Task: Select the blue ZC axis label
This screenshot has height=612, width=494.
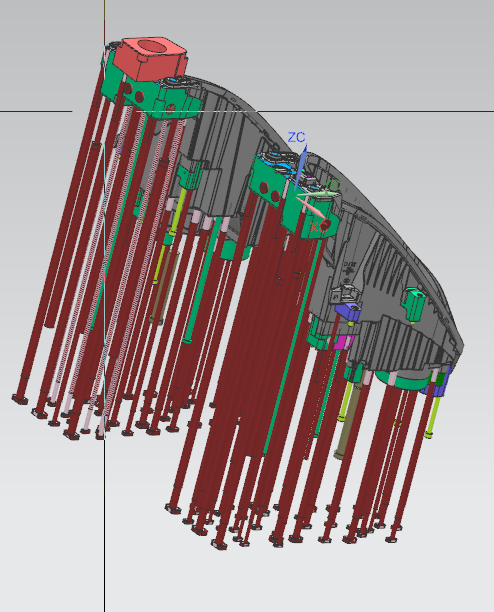Action: coord(296,137)
